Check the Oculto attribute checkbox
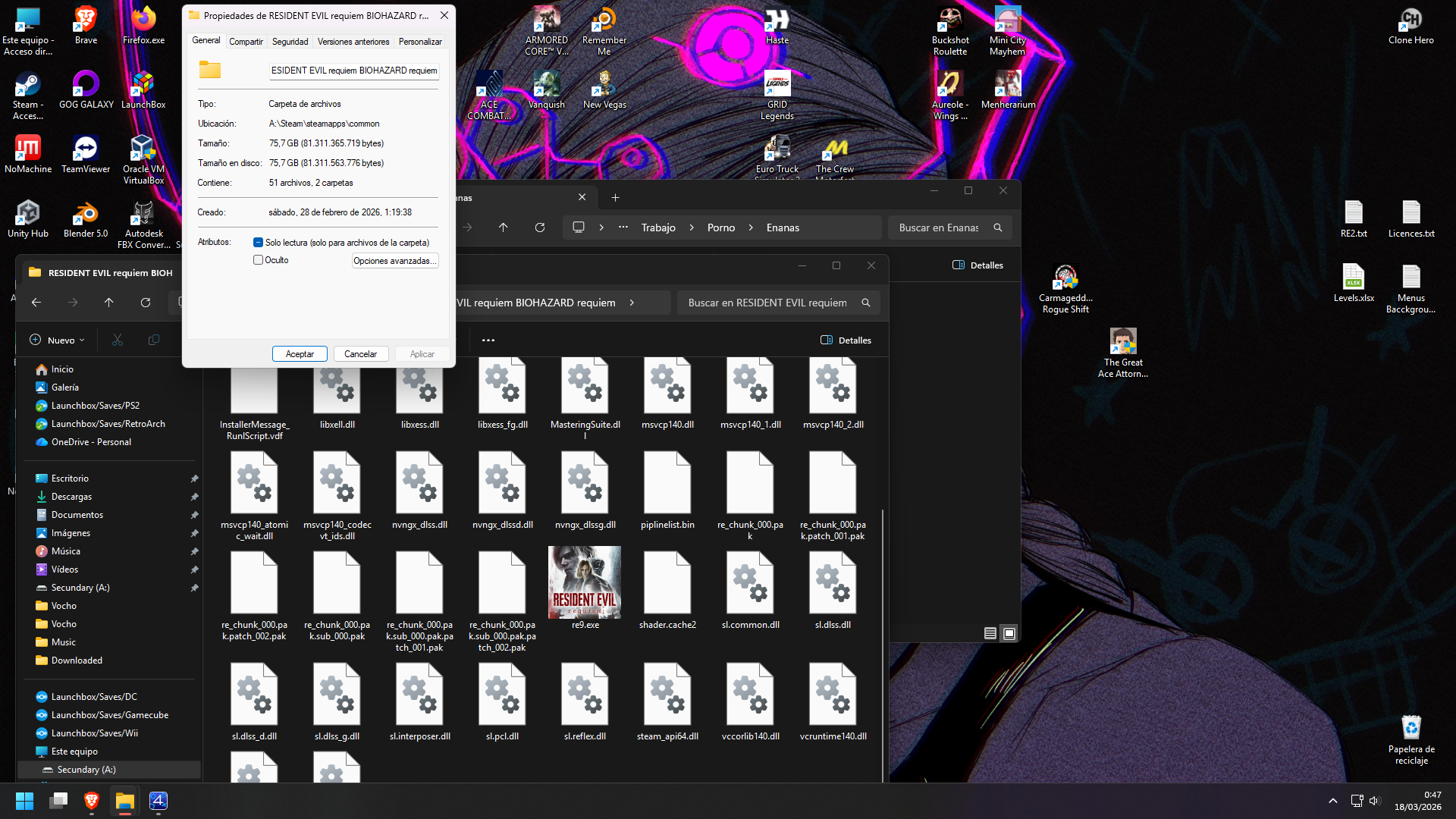This screenshot has width=1456, height=819. pyautogui.click(x=259, y=260)
